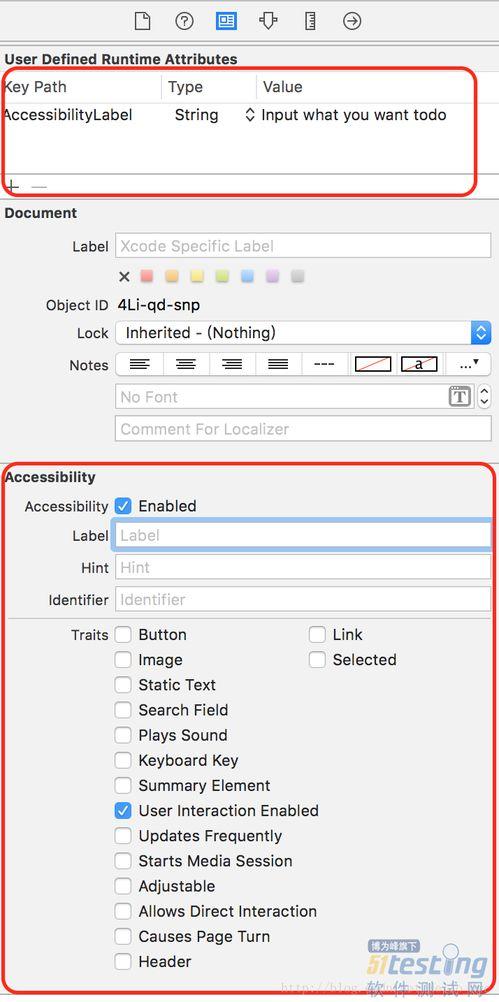Image resolution: width=499 pixels, height=1002 pixels.
Task: Adjust font size with the stepper
Action: point(484,396)
